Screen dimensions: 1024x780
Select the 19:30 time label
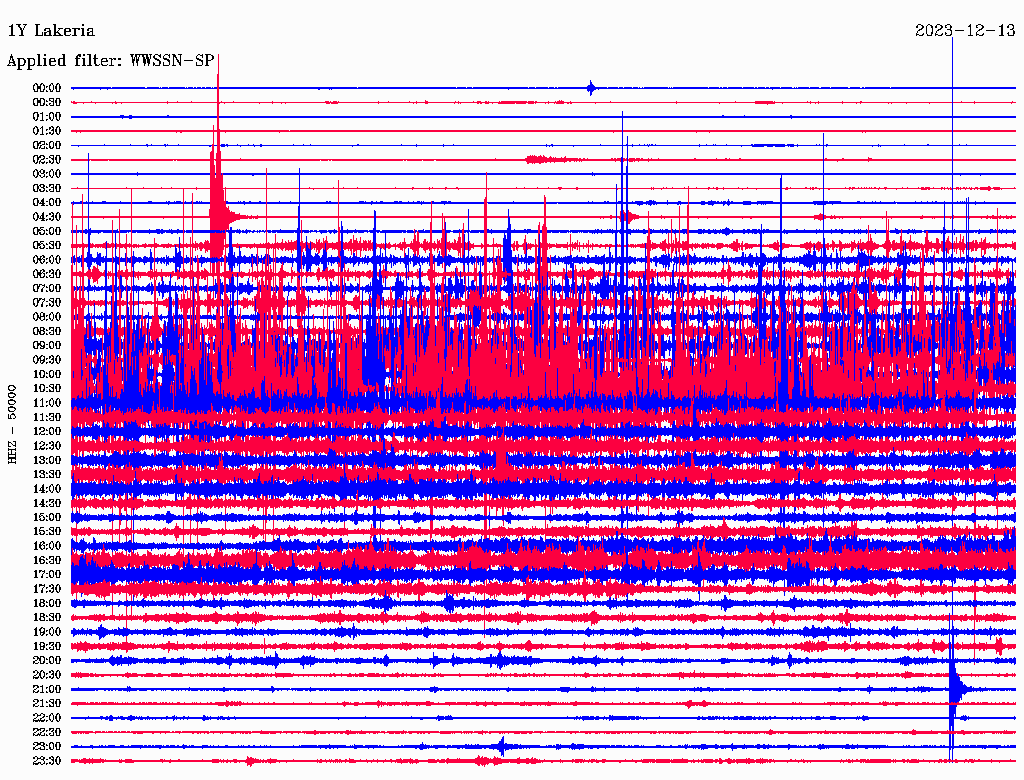(x=47, y=647)
